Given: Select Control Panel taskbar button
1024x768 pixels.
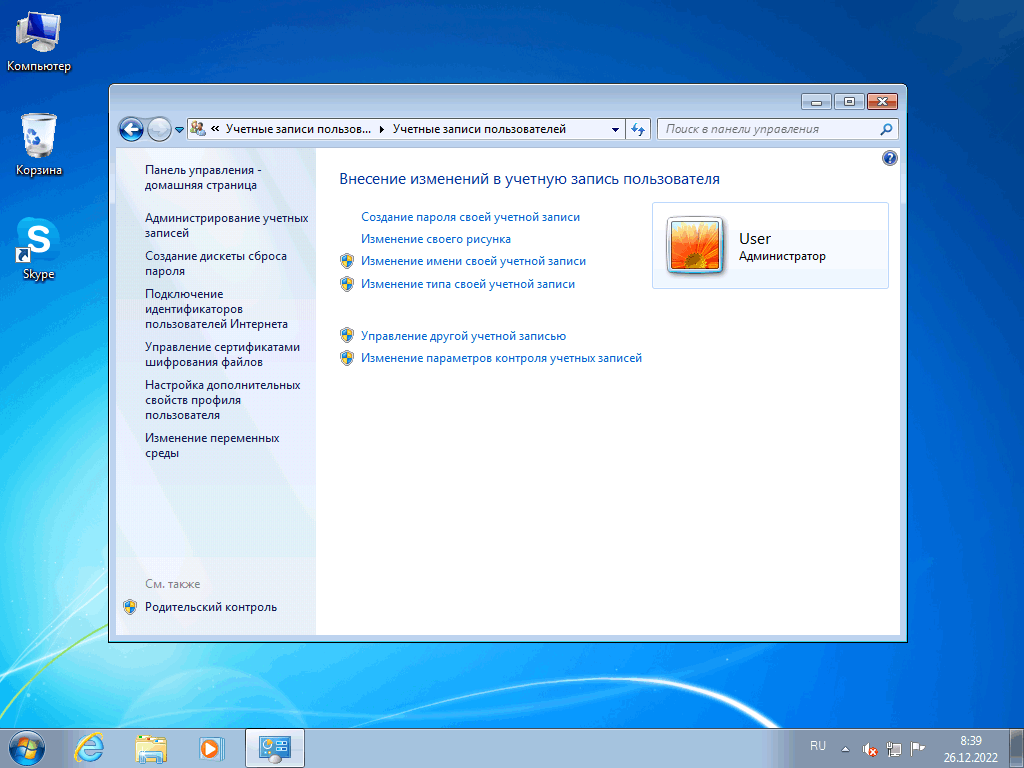Looking at the screenshot, I should (275, 748).
